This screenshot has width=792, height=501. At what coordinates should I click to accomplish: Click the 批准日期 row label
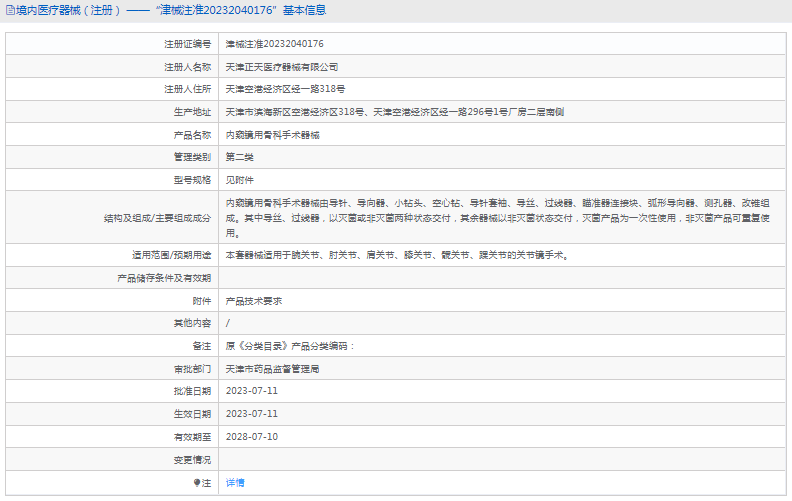point(192,391)
